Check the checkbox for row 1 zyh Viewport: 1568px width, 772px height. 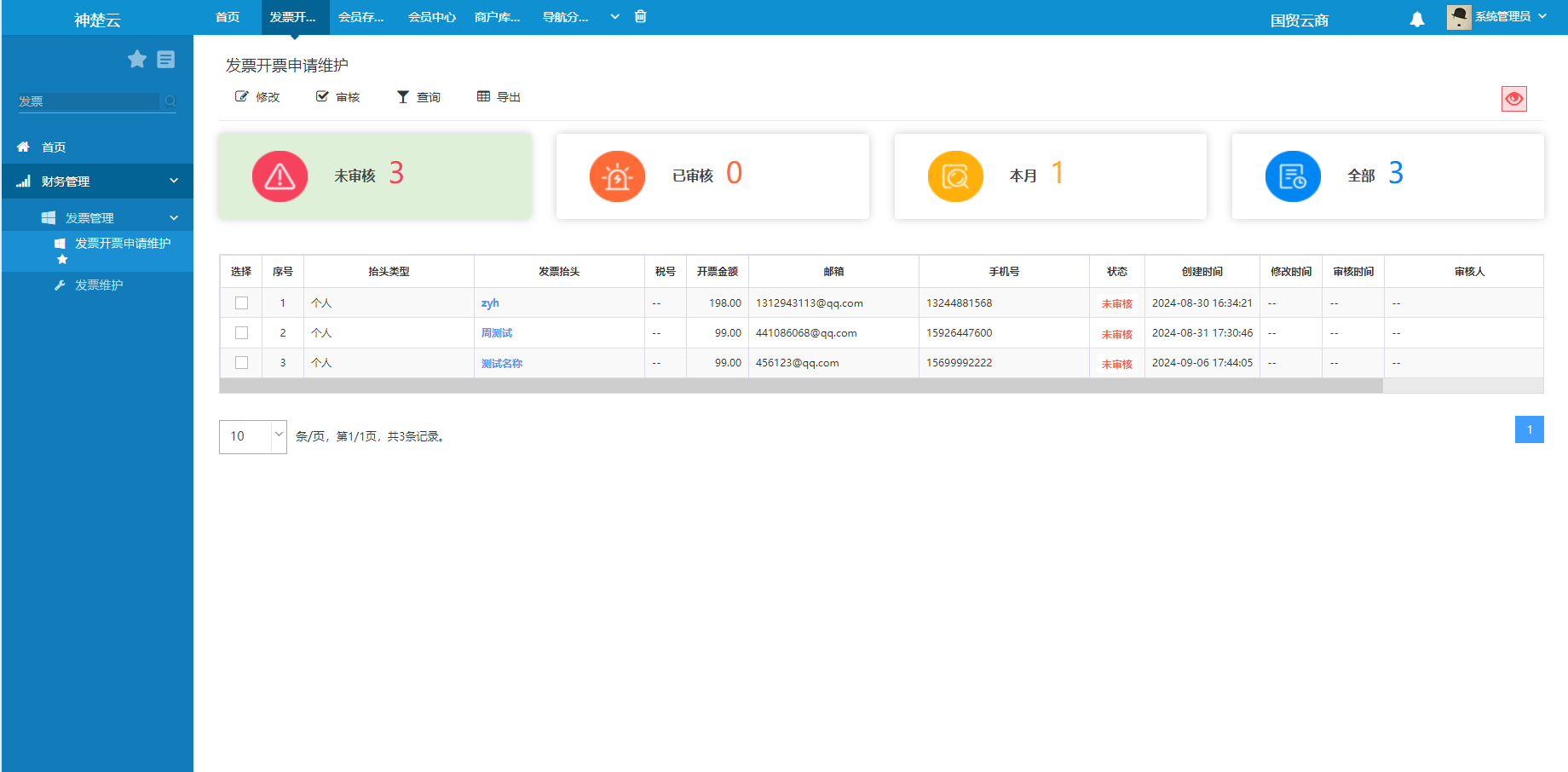click(x=241, y=302)
